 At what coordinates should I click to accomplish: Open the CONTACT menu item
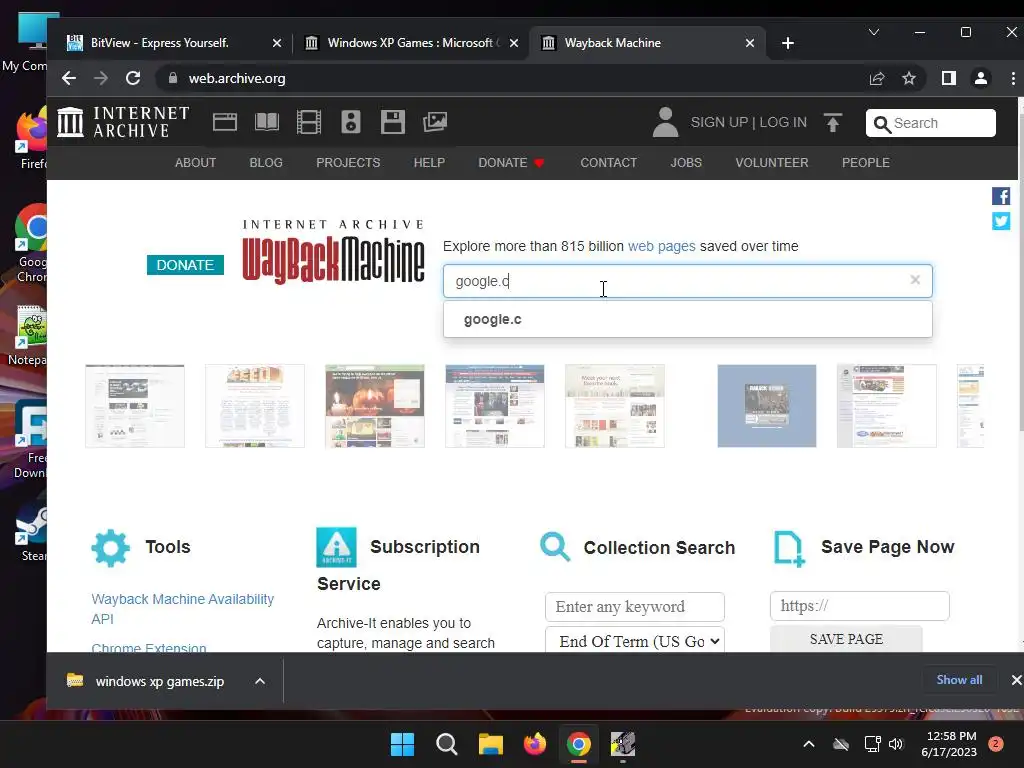609,163
